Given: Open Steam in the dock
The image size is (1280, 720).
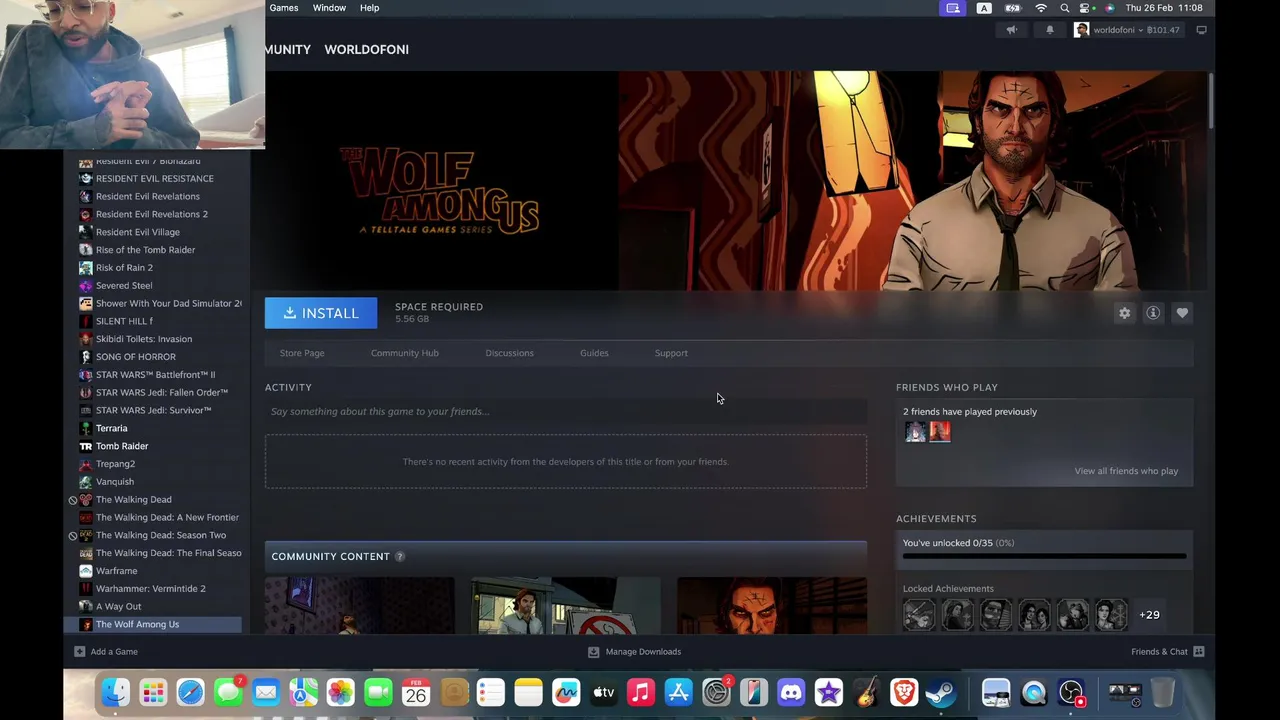Looking at the screenshot, I should pyautogui.click(x=941, y=692).
